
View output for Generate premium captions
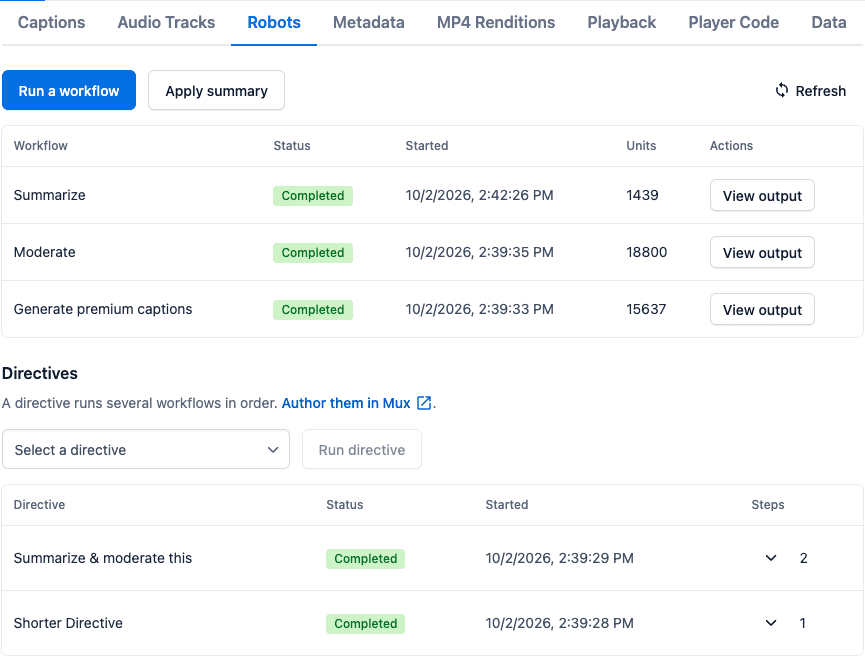(x=762, y=309)
